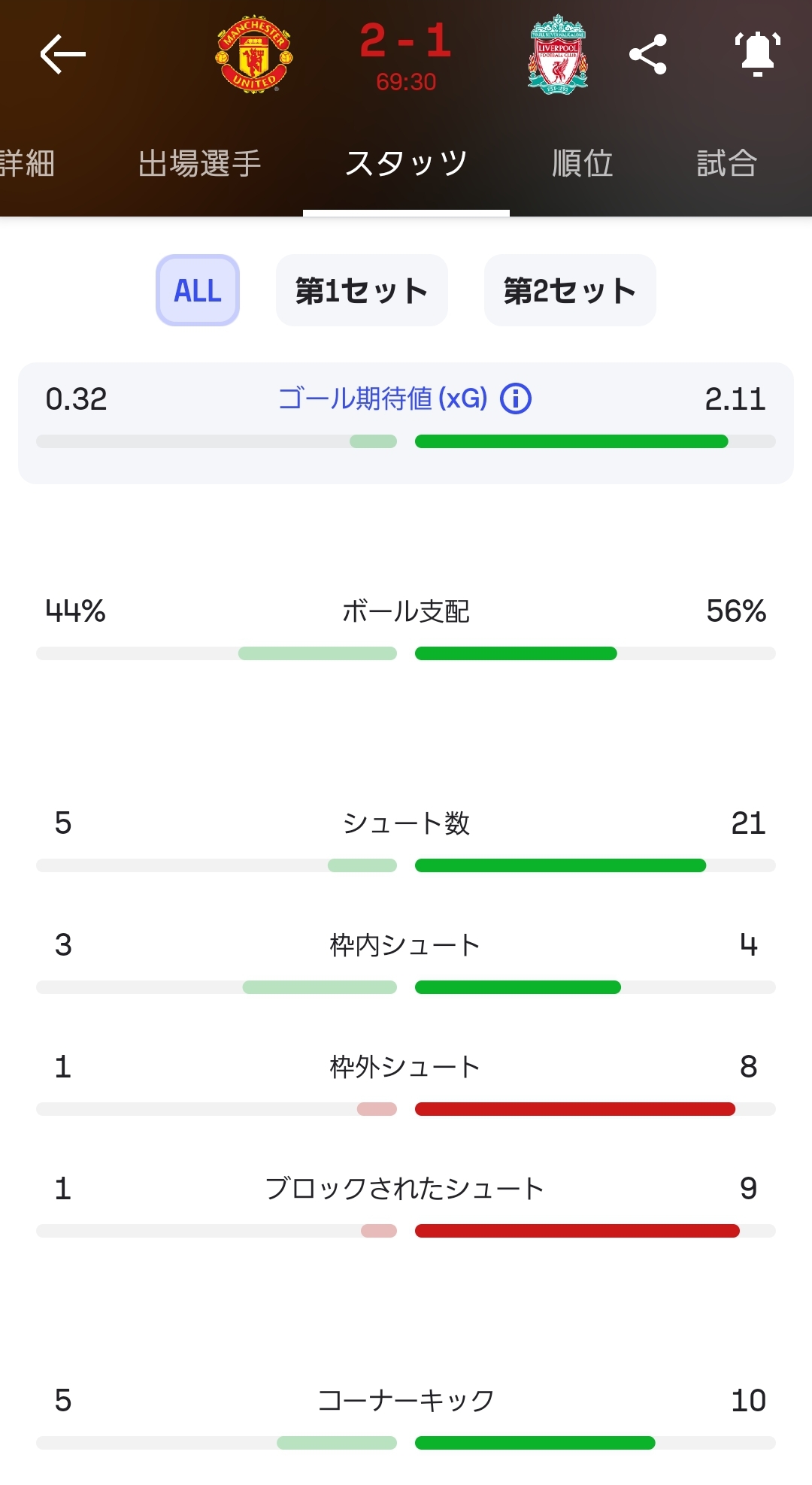
Task: Open the スタッツ tab
Action: (x=406, y=163)
